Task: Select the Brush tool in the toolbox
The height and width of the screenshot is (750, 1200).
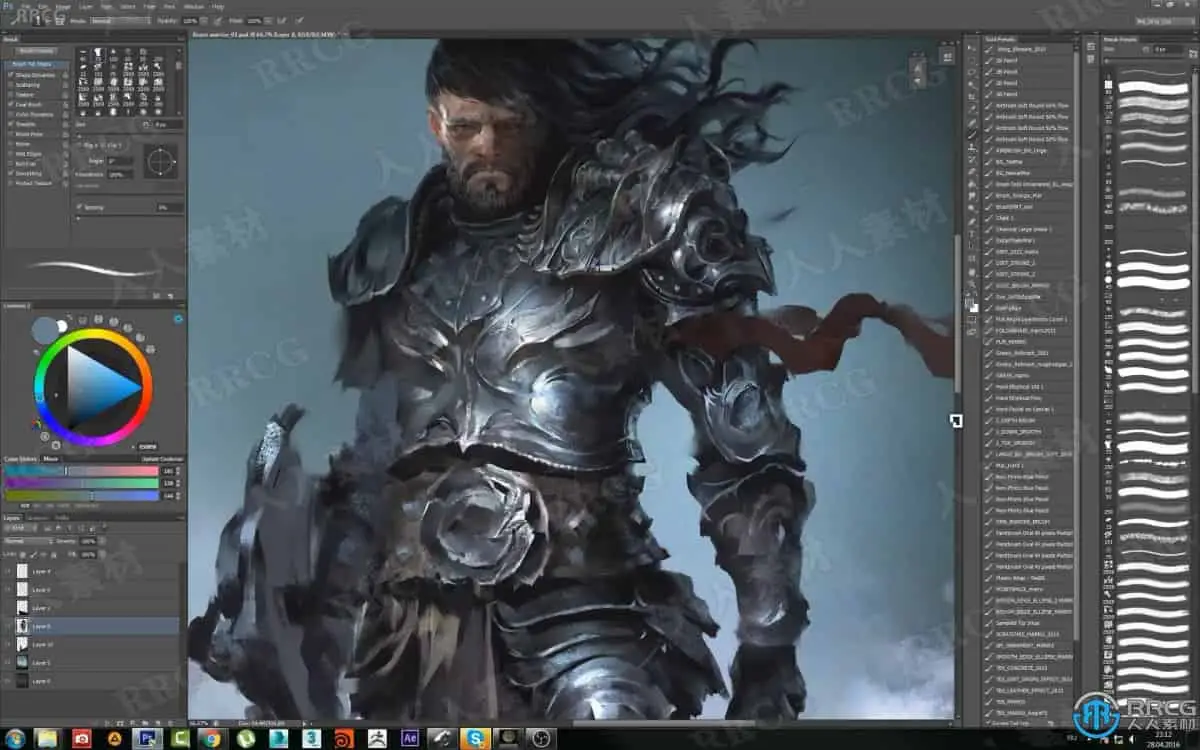Action: tap(971, 134)
